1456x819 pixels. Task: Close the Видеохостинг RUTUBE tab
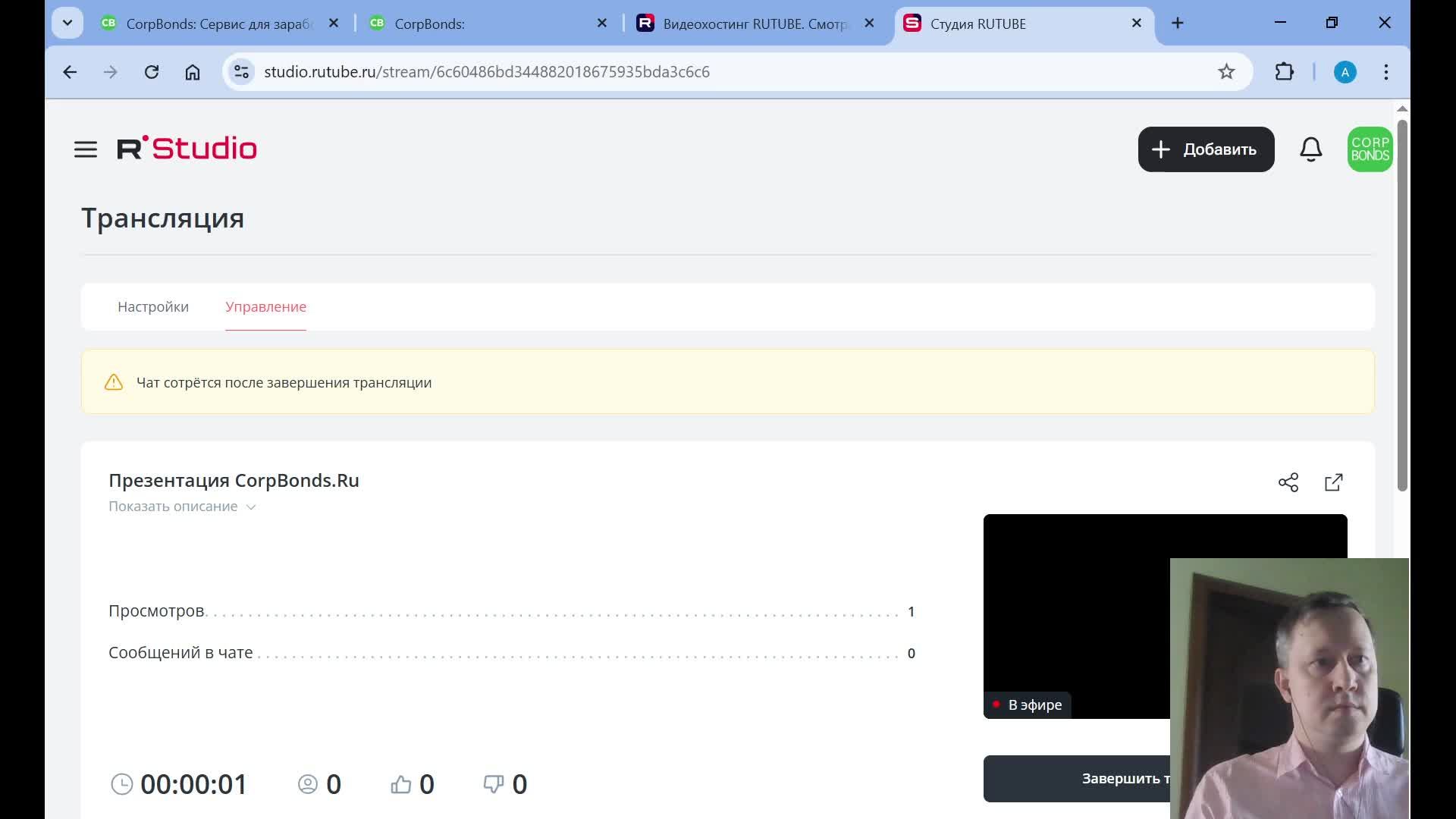[869, 24]
